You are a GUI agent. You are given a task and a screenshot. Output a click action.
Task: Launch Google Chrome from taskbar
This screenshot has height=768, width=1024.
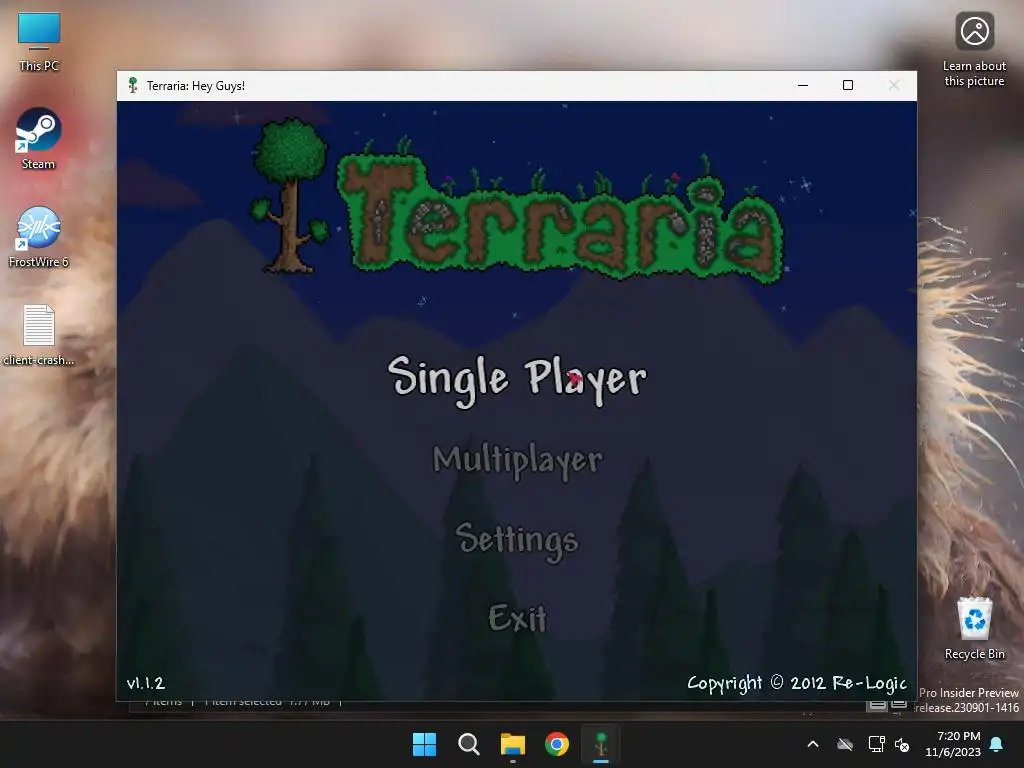[557, 744]
